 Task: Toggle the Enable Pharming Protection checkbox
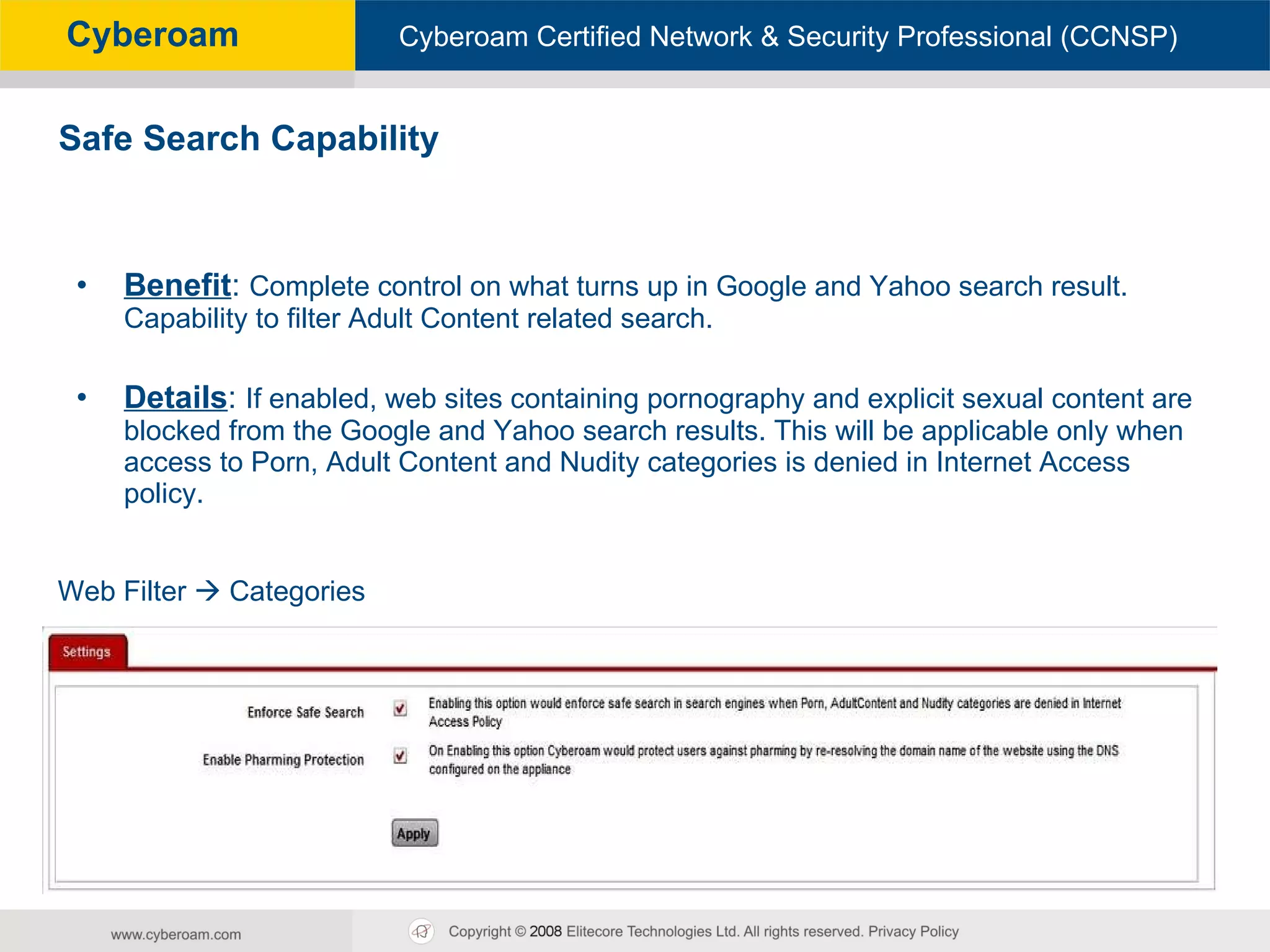[401, 756]
